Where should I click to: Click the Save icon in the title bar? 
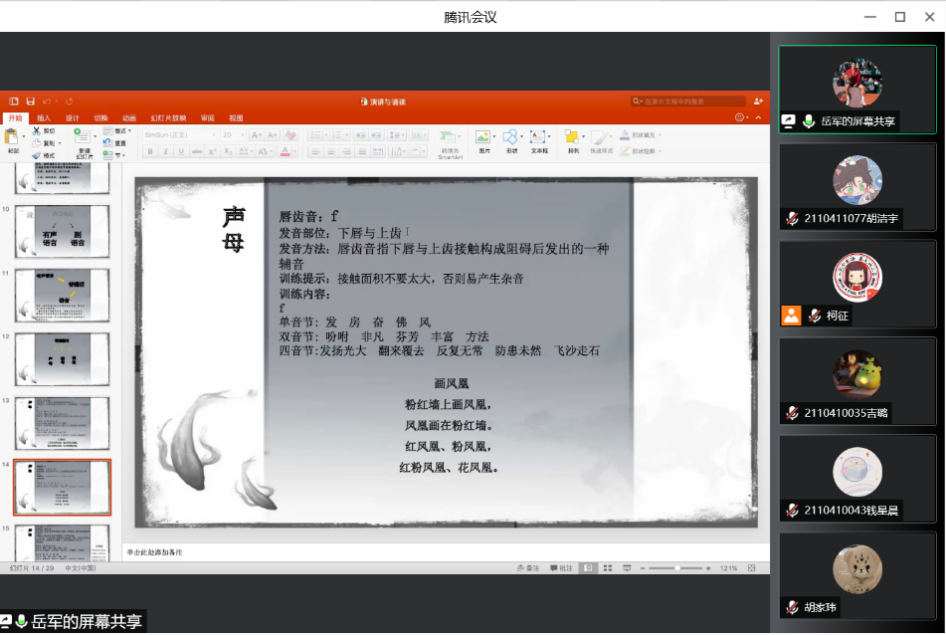[31, 101]
